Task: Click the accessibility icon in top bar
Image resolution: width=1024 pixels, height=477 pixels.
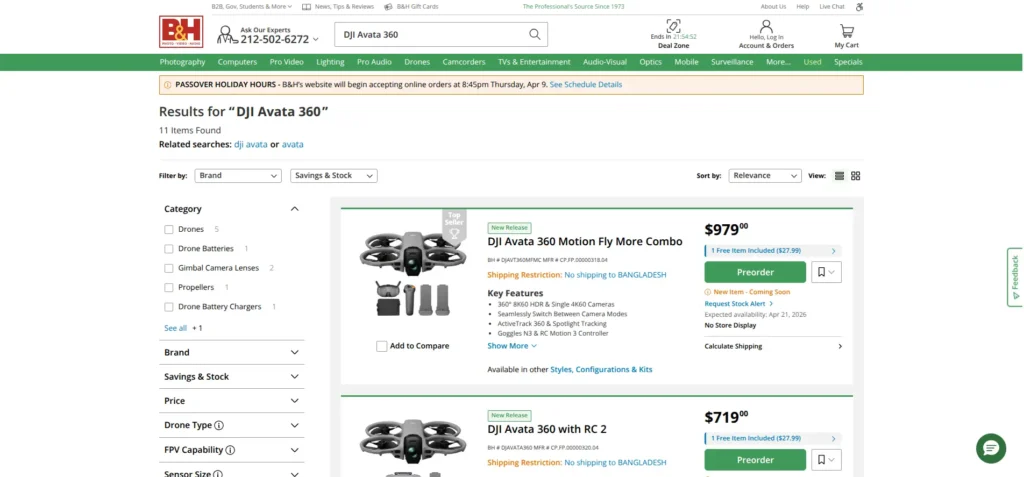Action: pos(859,7)
